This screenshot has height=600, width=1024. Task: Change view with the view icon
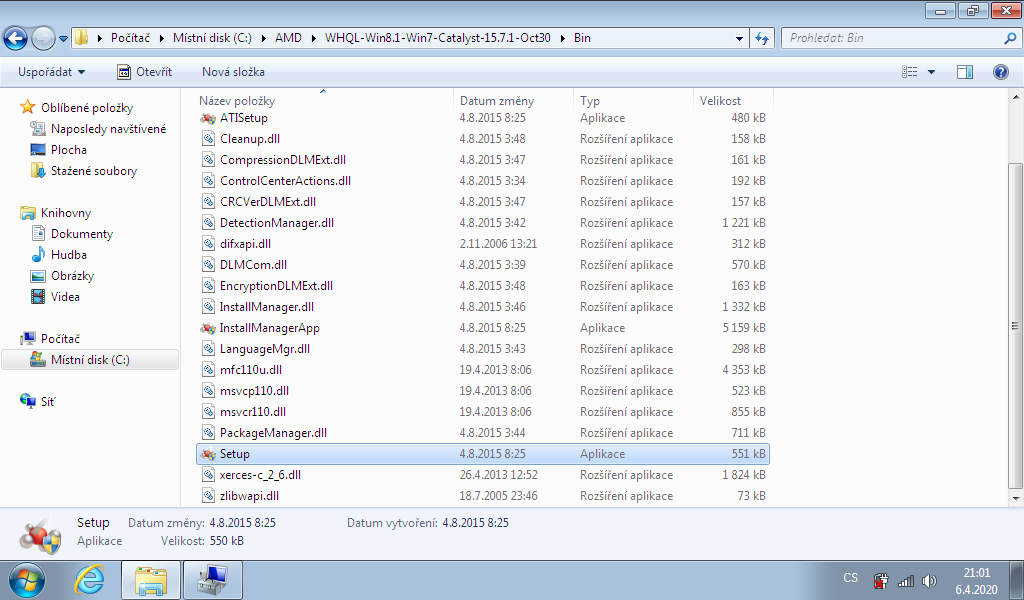tap(910, 72)
